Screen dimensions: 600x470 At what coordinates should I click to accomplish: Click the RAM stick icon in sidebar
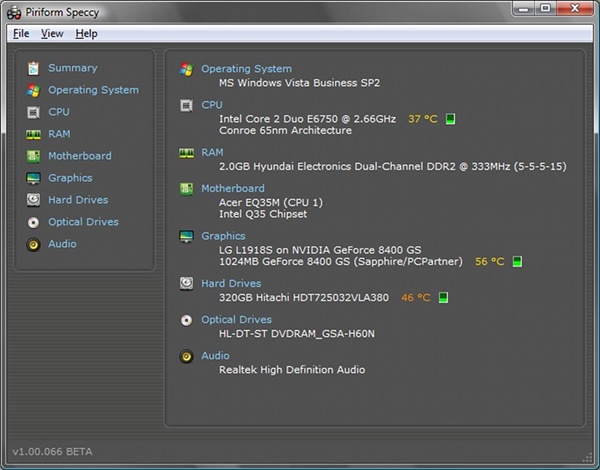(x=33, y=134)
